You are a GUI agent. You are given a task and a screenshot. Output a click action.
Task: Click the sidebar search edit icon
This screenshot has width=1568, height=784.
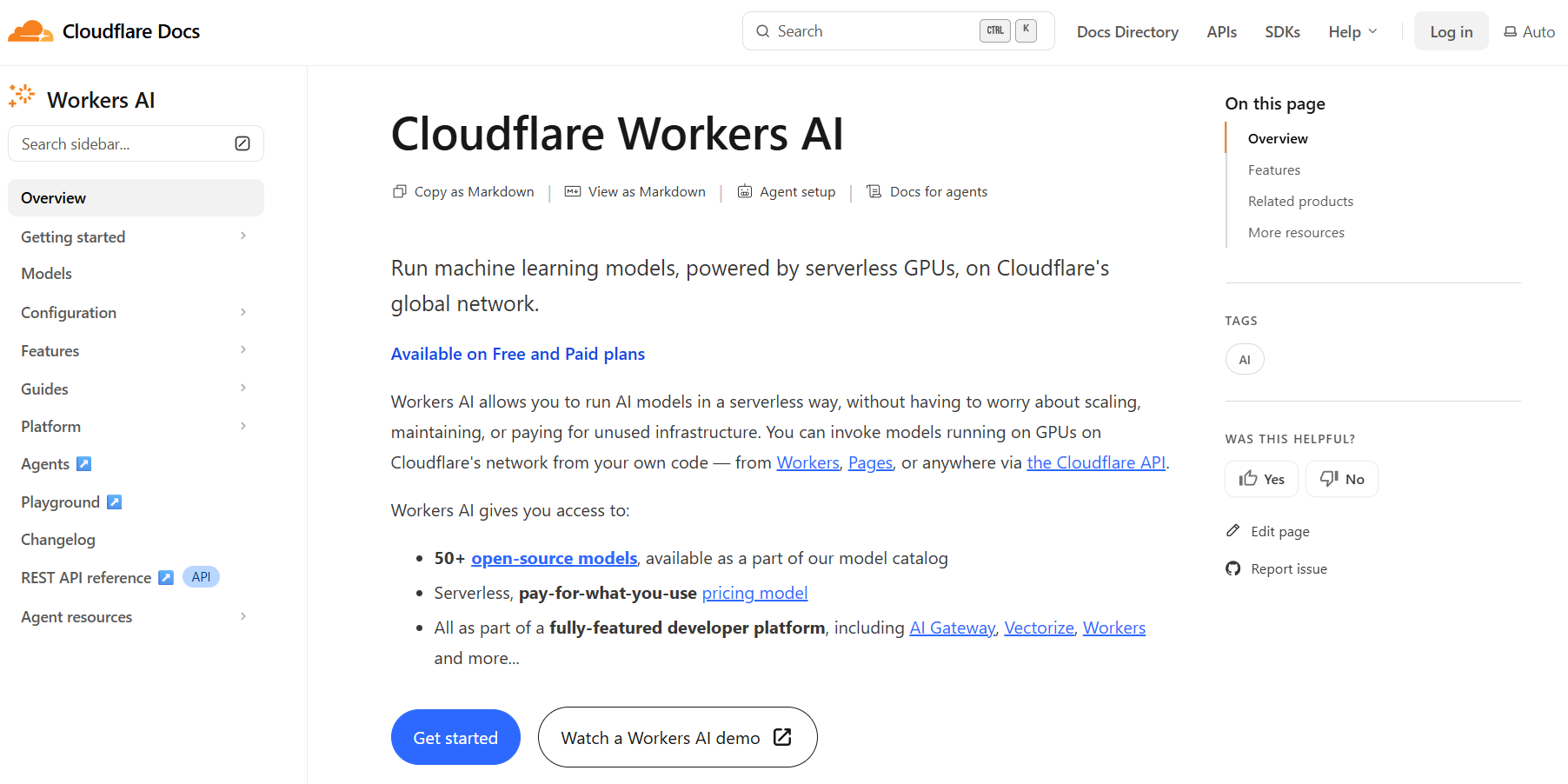click(x=243, y=143)
